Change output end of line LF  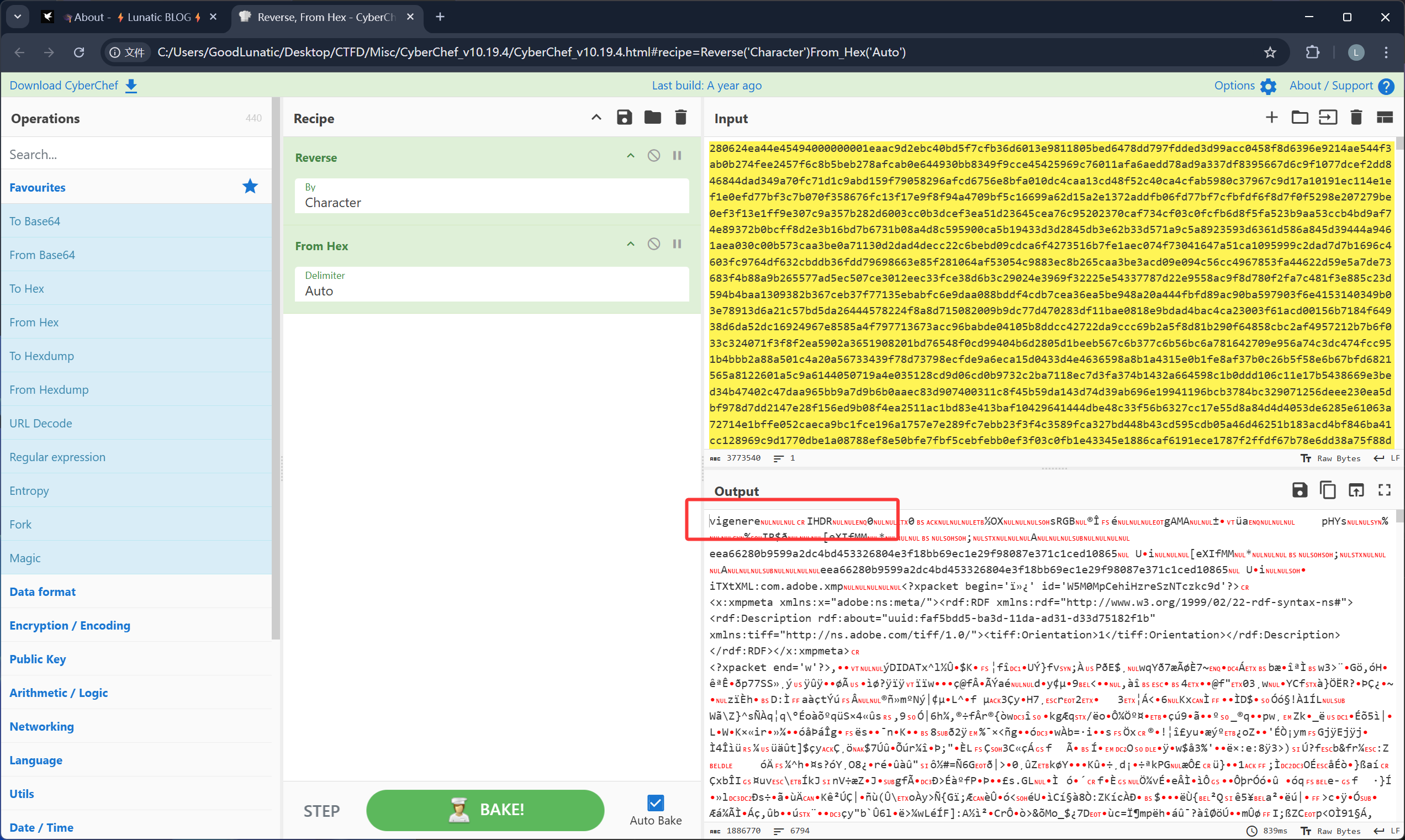click(x=1387, y=831)
